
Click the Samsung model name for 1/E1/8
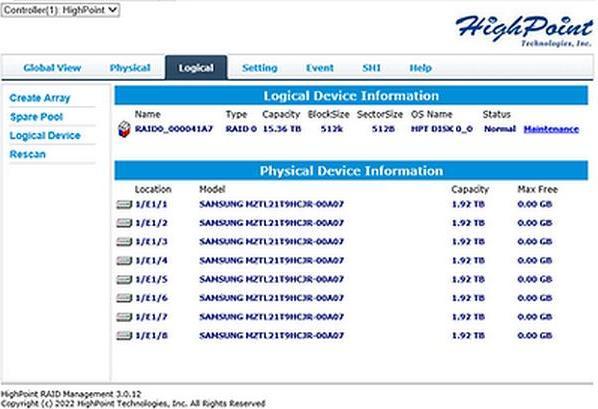pyautogui.click(x=272, y=336)
